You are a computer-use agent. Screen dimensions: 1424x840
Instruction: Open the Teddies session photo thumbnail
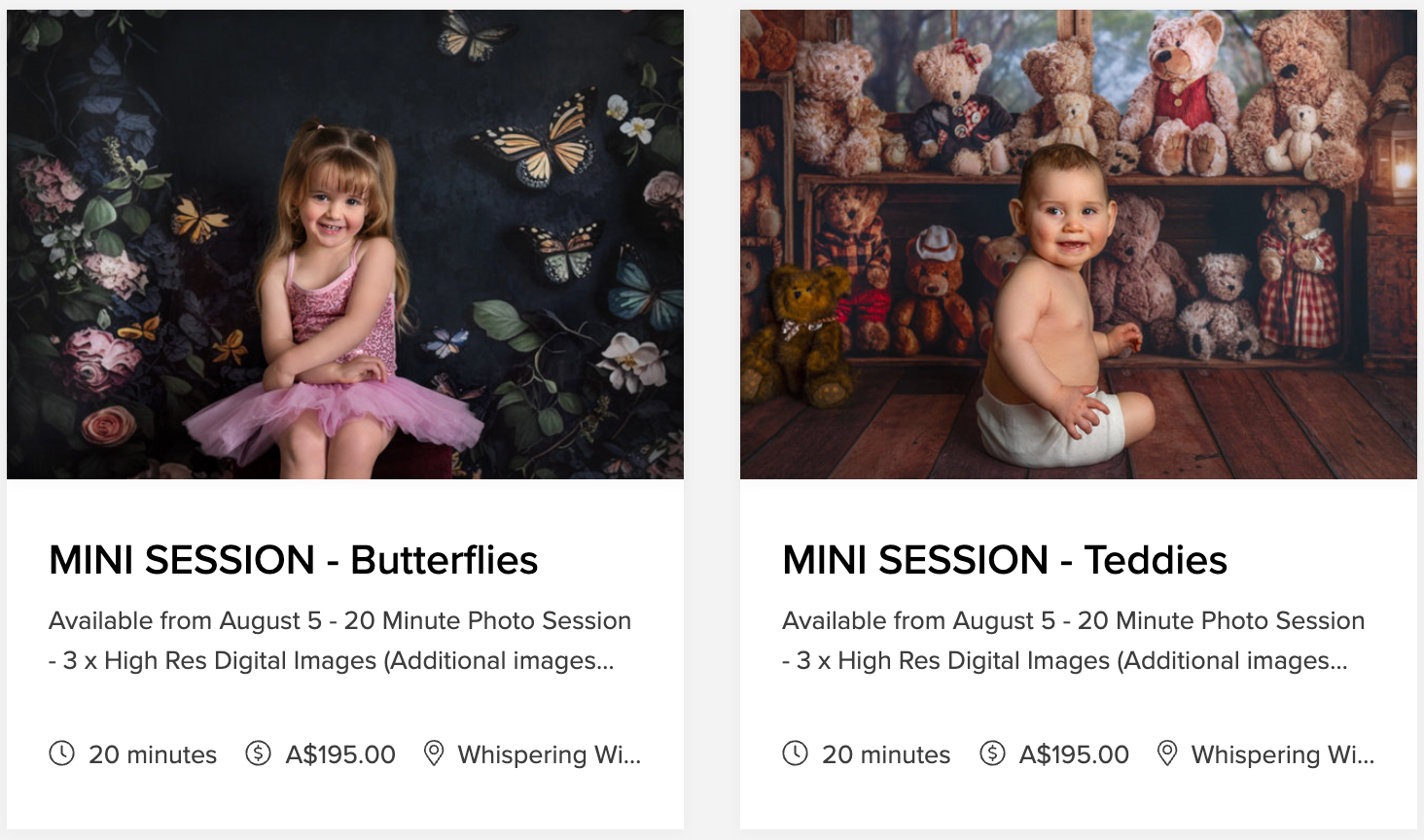point(1079,244)
